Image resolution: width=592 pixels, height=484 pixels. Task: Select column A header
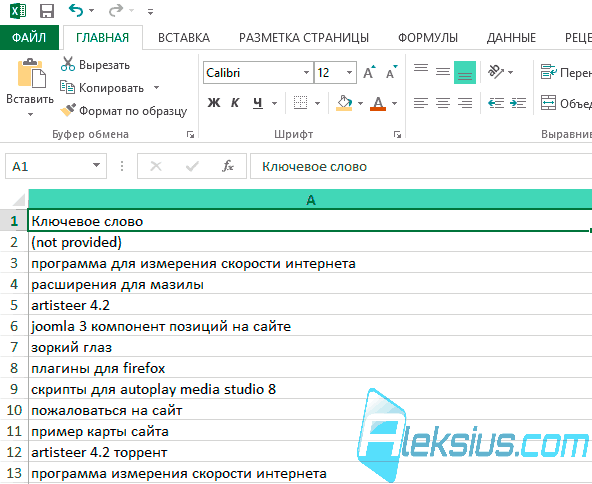[310, 199]
